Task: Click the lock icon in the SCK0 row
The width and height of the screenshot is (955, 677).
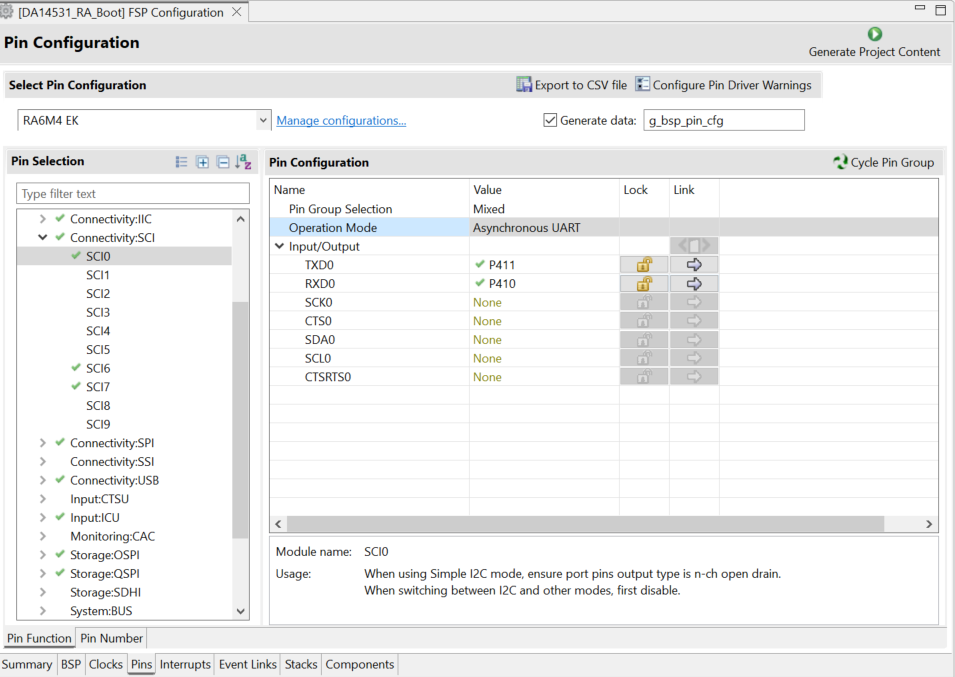Action: point(644,303)
